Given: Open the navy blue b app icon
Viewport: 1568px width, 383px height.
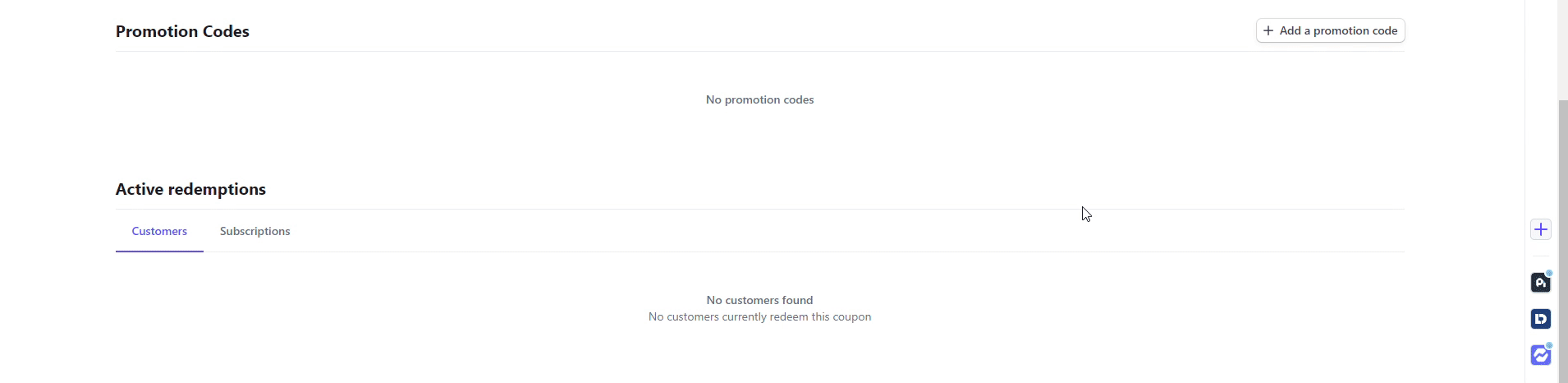Looking at the screenshot, I should coord(1541,319).
